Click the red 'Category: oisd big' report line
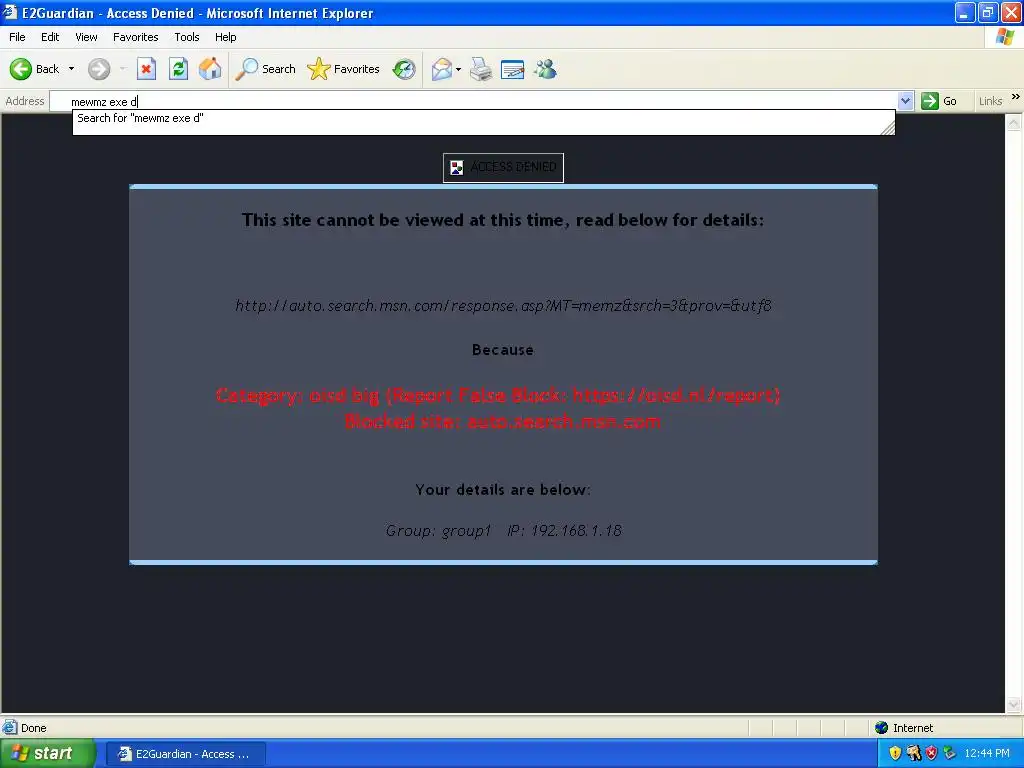1024x768 pixels. 498,395
